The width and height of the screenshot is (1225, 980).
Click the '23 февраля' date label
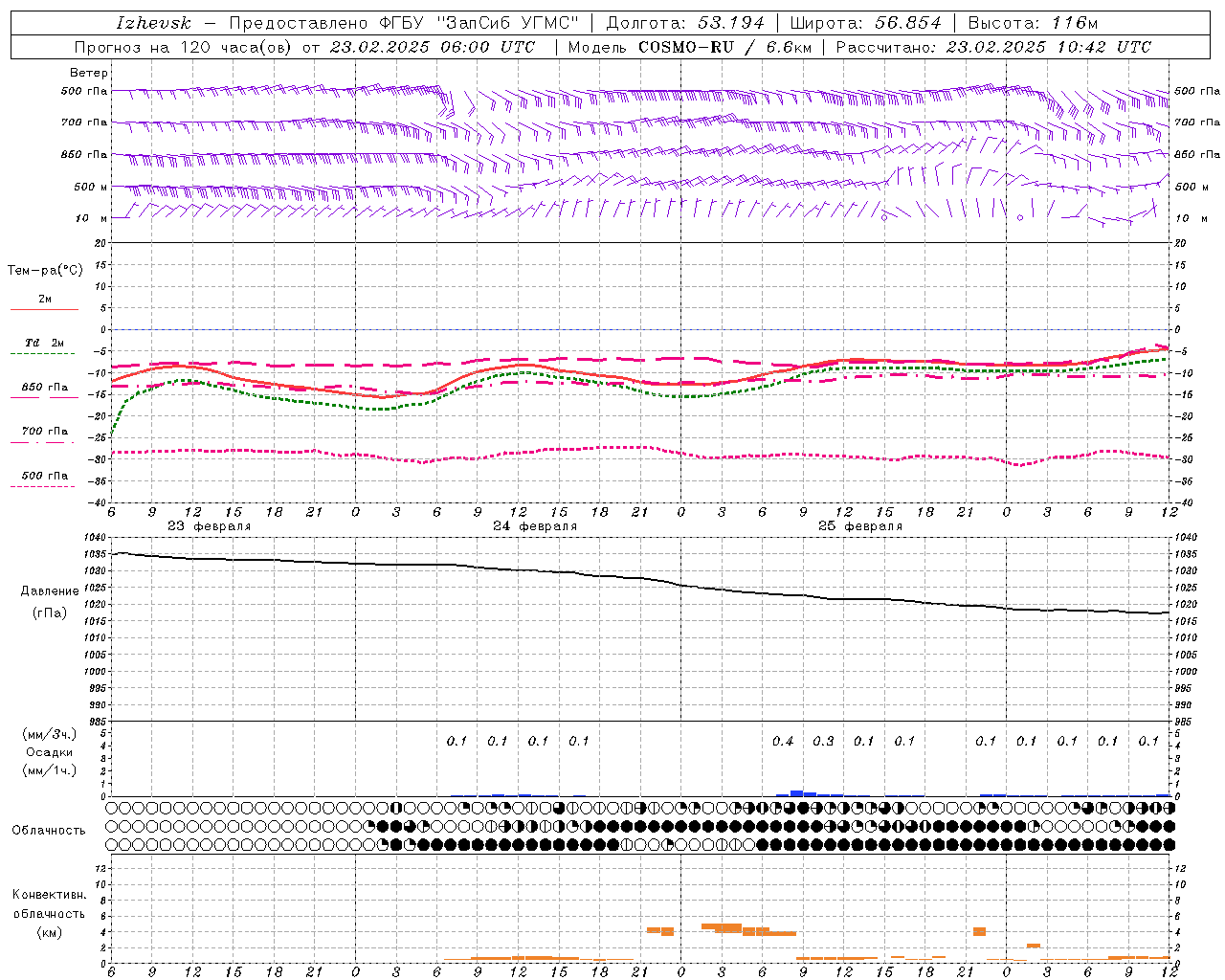pyautogui.click(x=209, y=526)
